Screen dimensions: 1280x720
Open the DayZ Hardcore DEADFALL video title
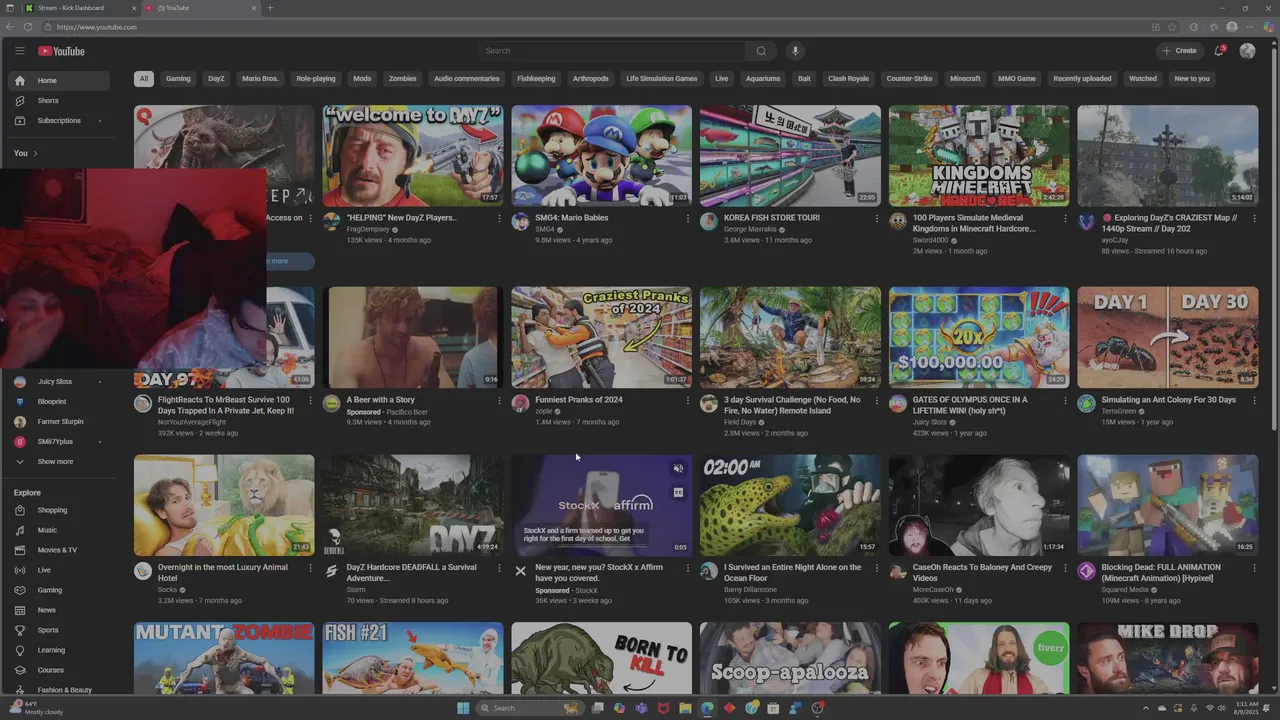tap(414, 573)
